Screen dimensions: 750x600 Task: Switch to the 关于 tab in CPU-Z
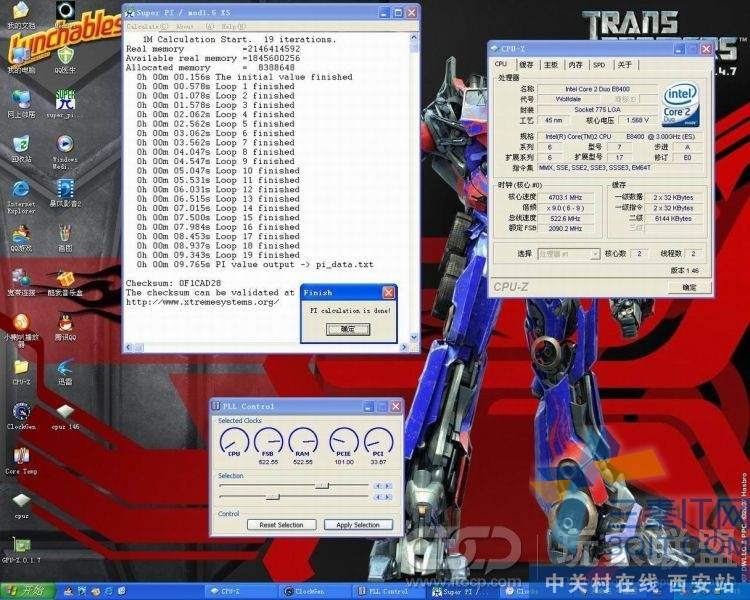(625, 65)
